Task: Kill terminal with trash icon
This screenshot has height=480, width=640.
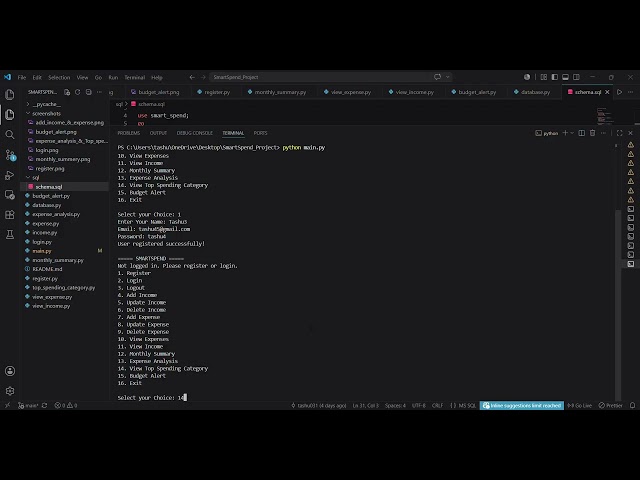Action: [592, 133]
